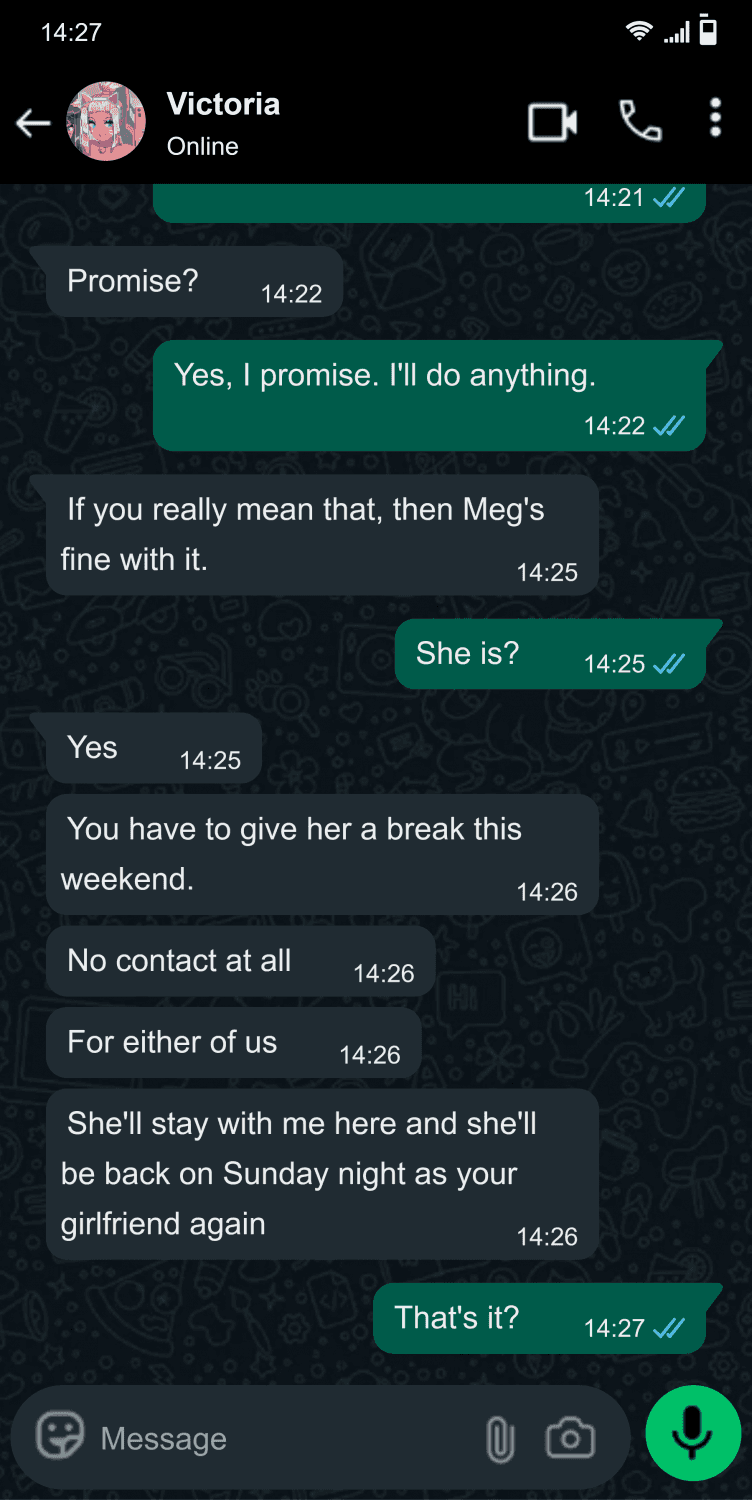Tap the "Meg's fine with it" message

click(321, 534)
